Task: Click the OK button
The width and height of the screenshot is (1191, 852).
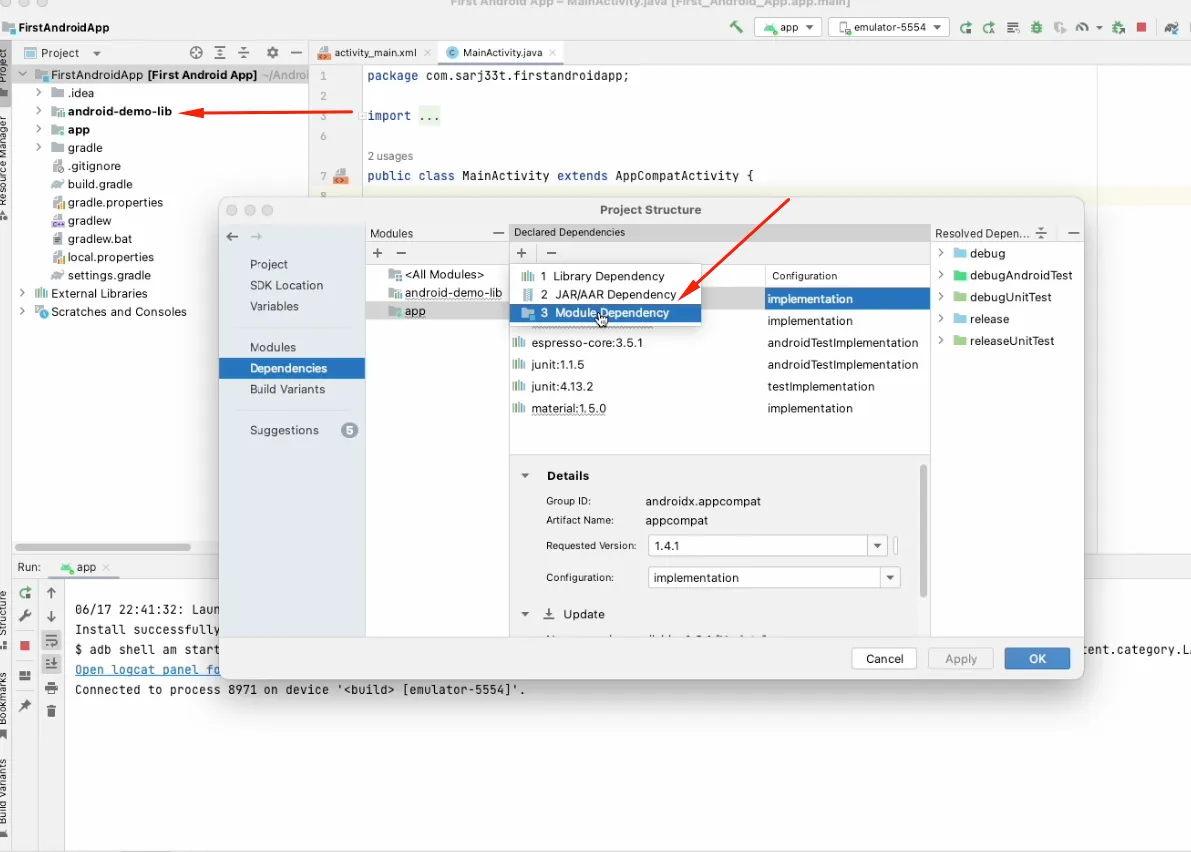Action: tap(1037, 658)
